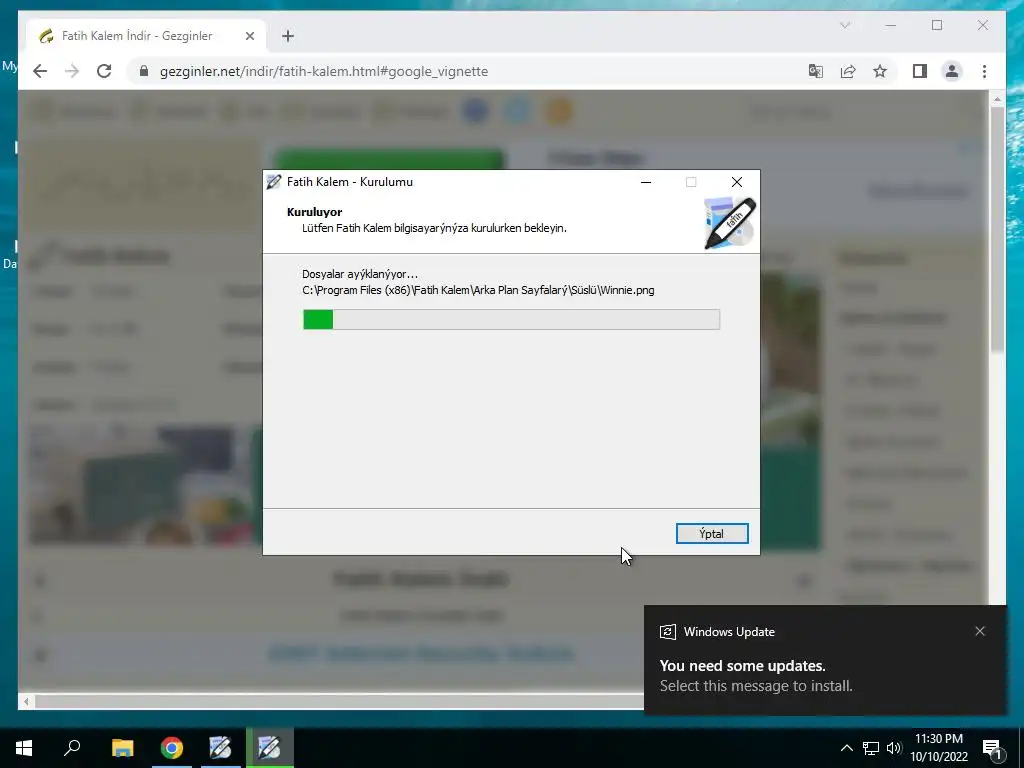Screen dimensions: 1024x768
Task: Close the Fatih Kalem İndir tab
Action: pyautogui.click(x=249, y=36)
